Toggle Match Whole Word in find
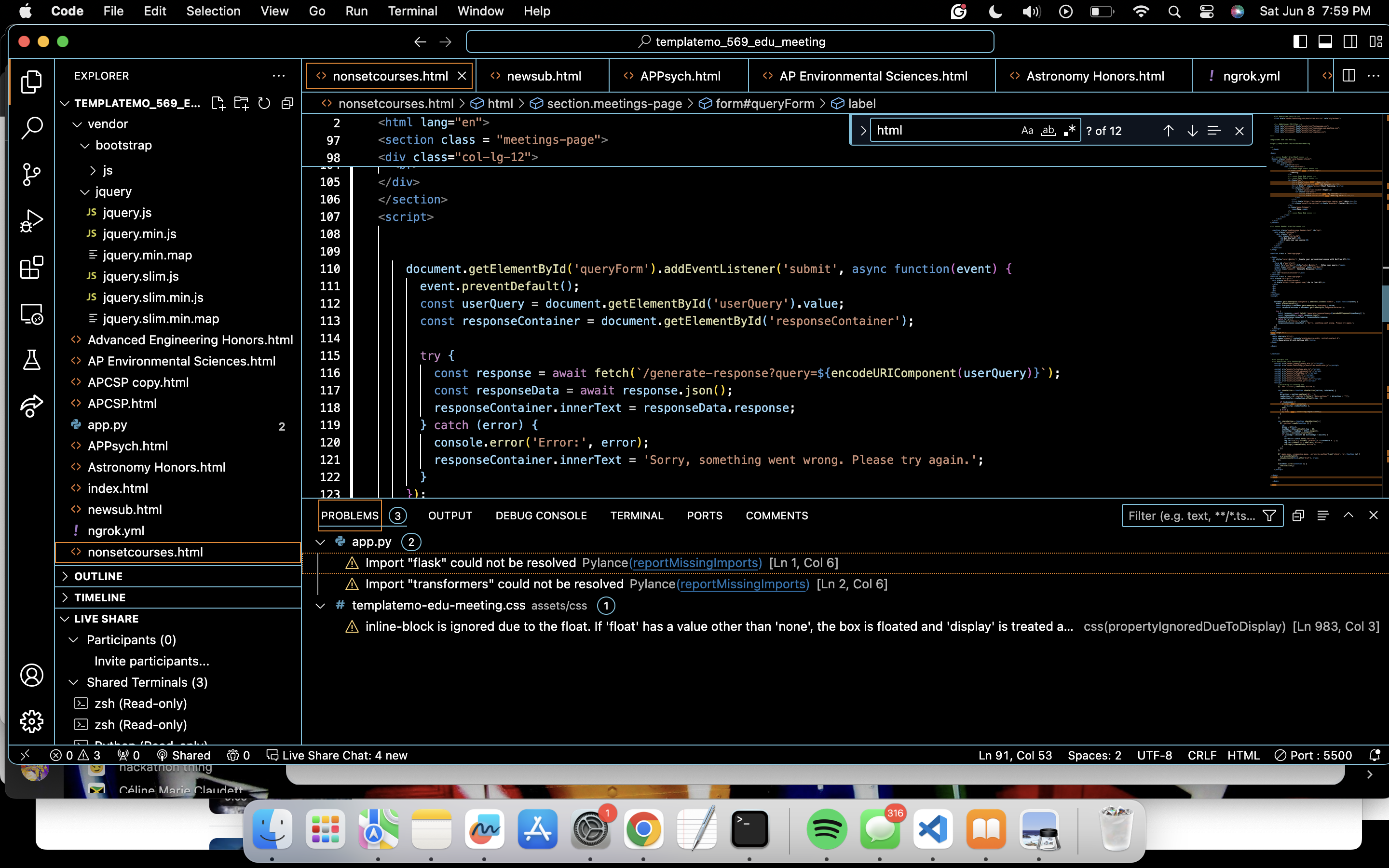The image size is (1389, 868). [1048, 131]
